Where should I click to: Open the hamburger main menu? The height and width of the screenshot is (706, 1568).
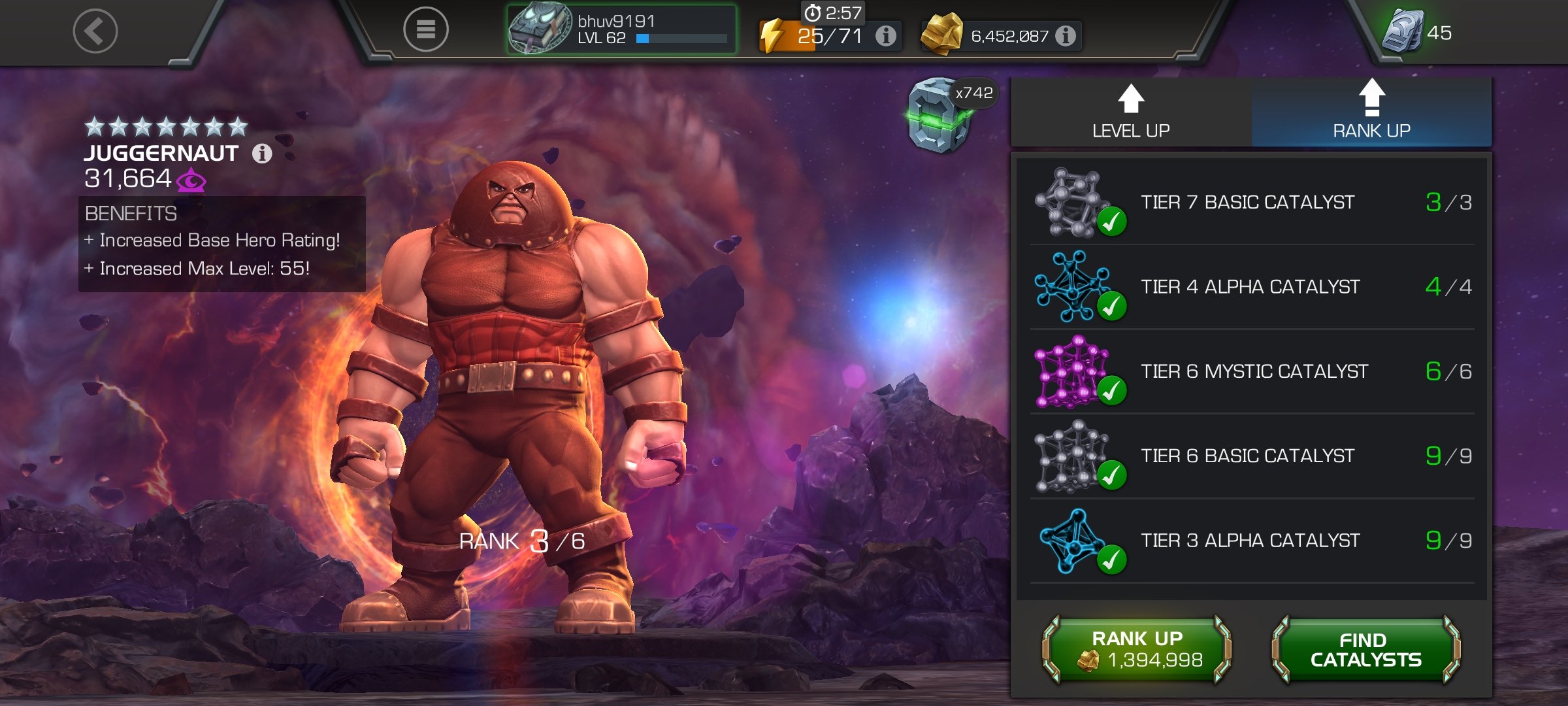(x=425, y=29)
